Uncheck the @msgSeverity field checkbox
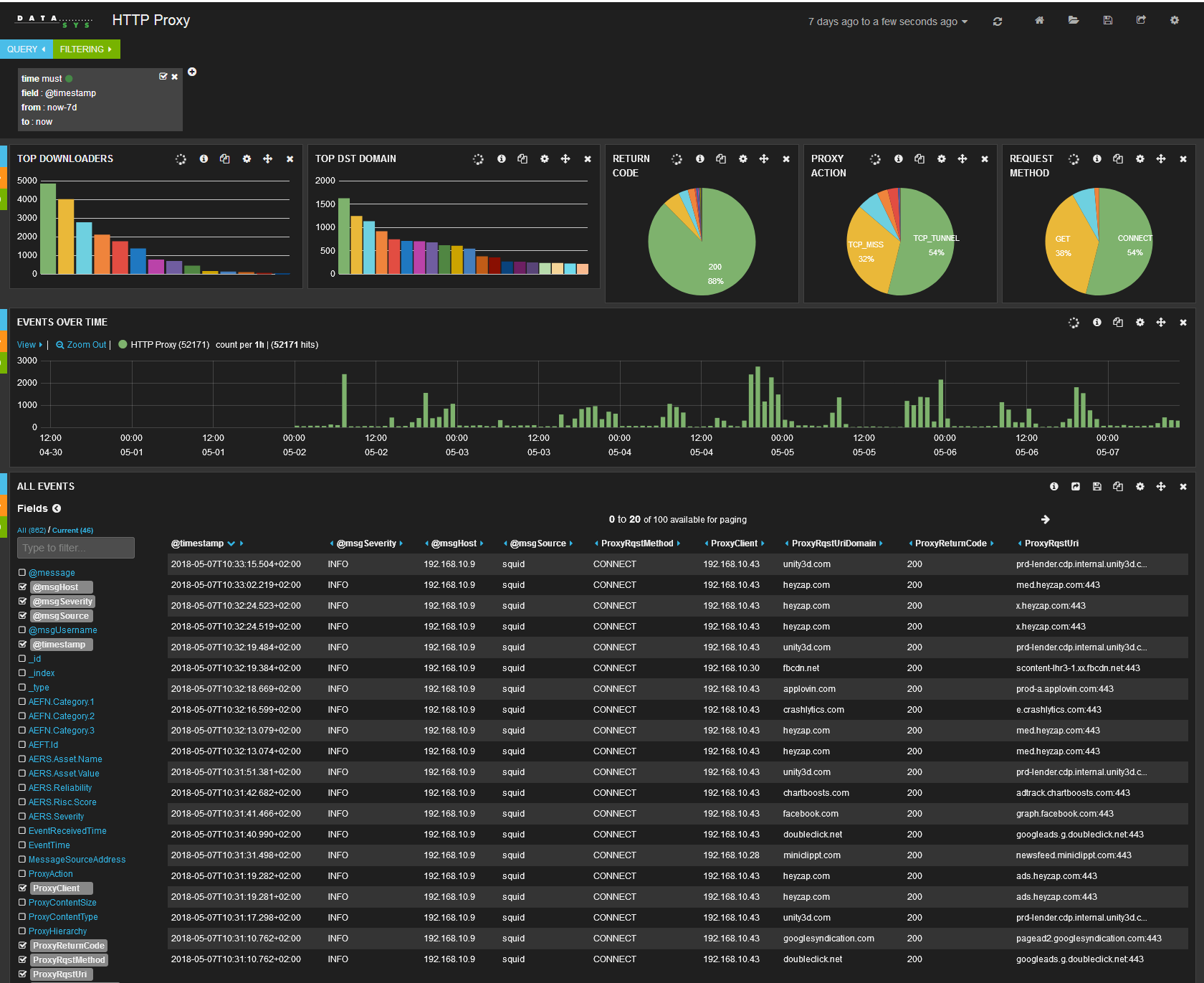 22,601
